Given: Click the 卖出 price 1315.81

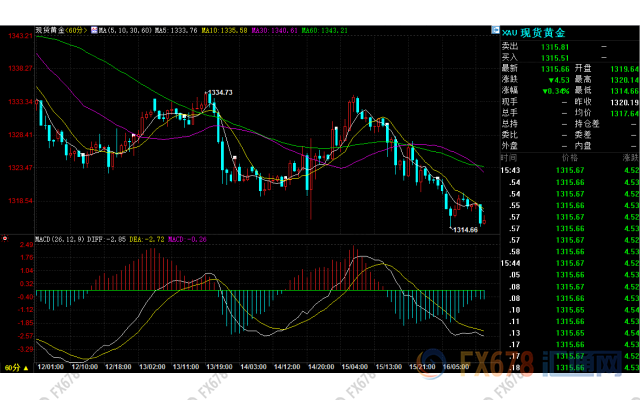Looking at the screenshot, I should 555,47.
